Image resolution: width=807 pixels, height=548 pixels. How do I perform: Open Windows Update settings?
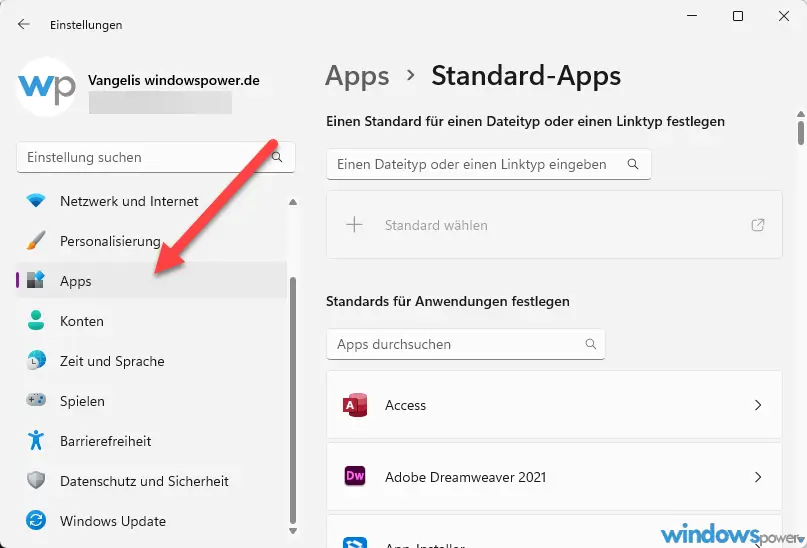(x=152, y=521)
